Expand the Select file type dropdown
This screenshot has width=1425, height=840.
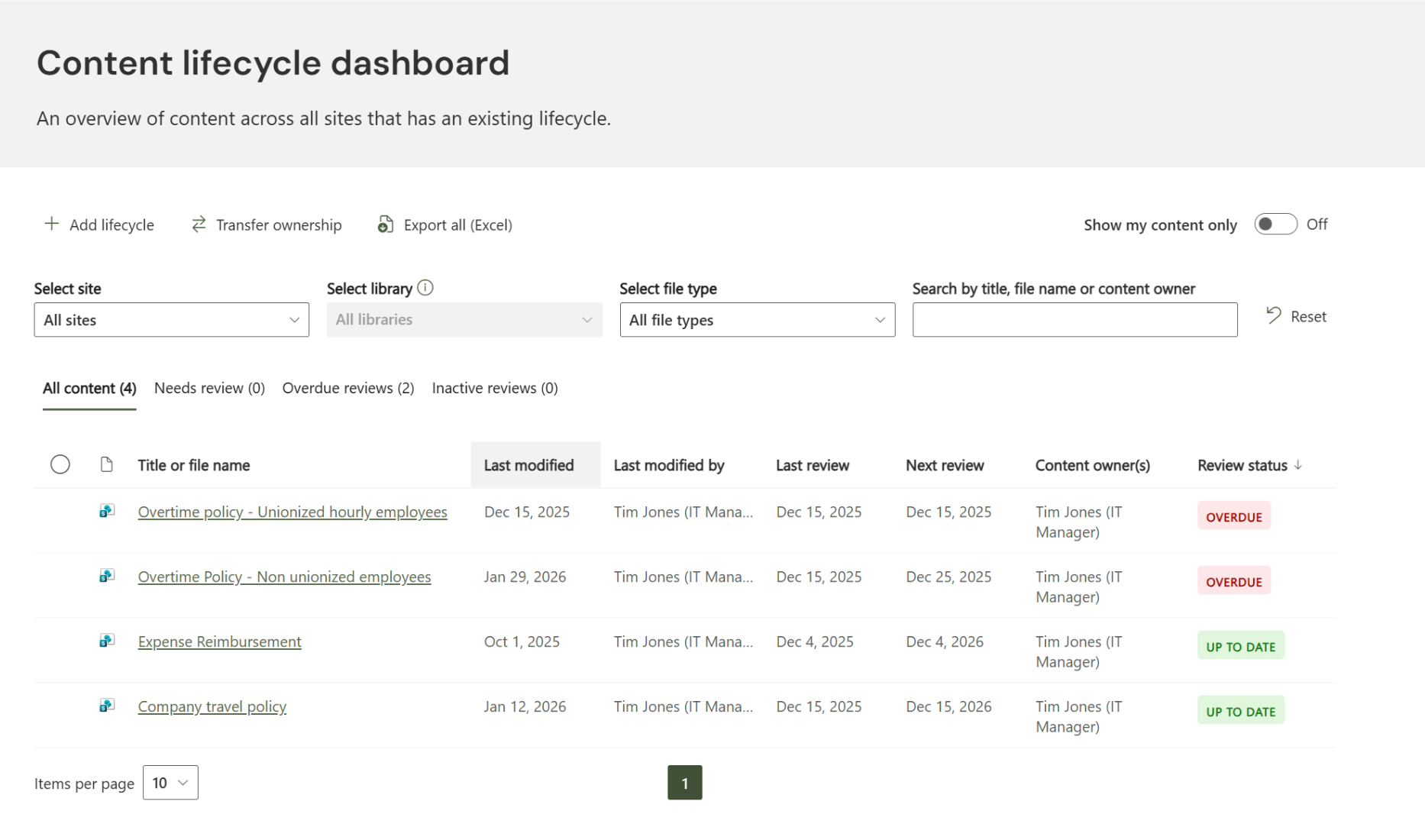tap(757, 320)
